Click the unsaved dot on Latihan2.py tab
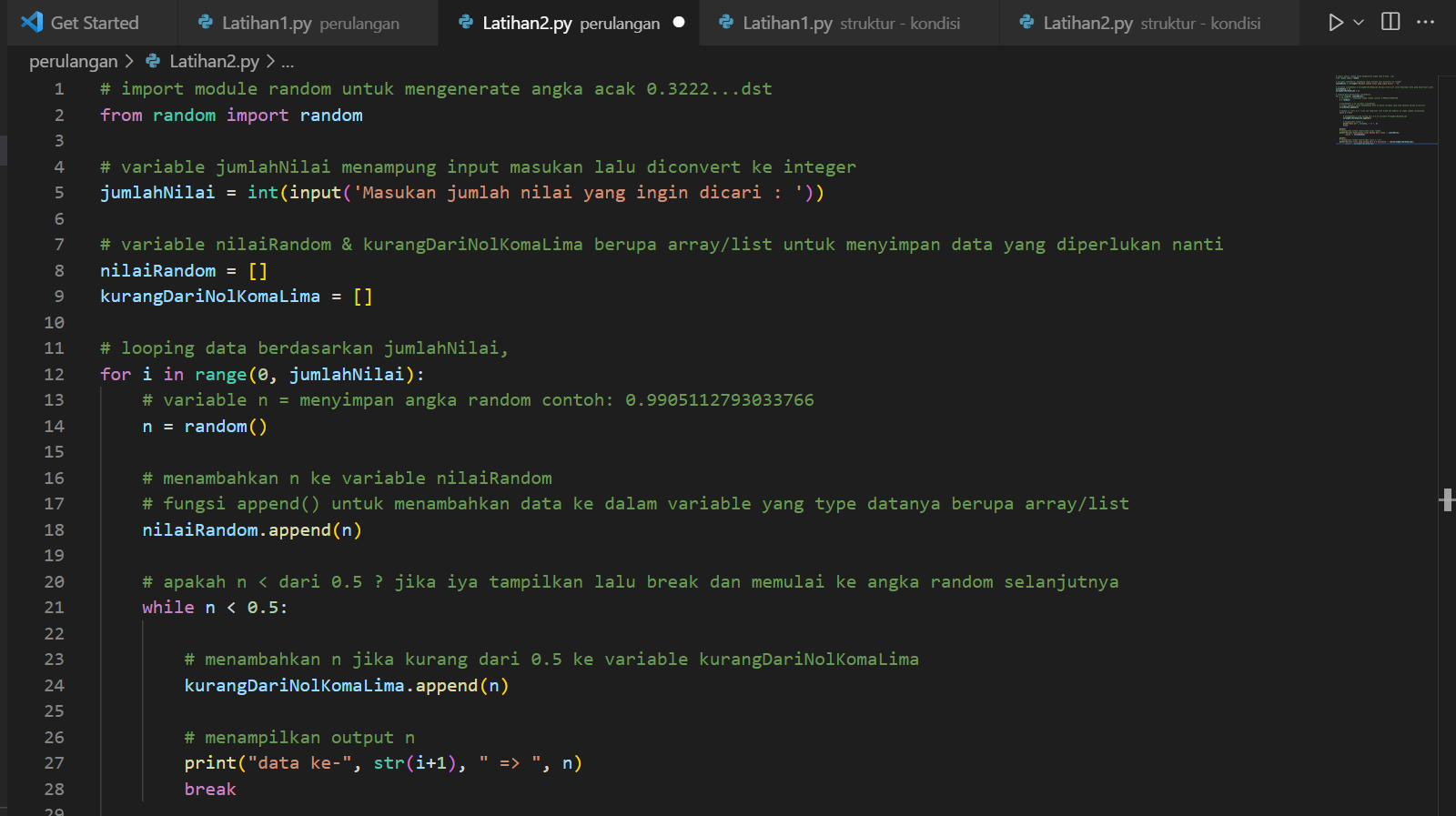Screen dimensions: 1456x816 click(x=679, y=23)
